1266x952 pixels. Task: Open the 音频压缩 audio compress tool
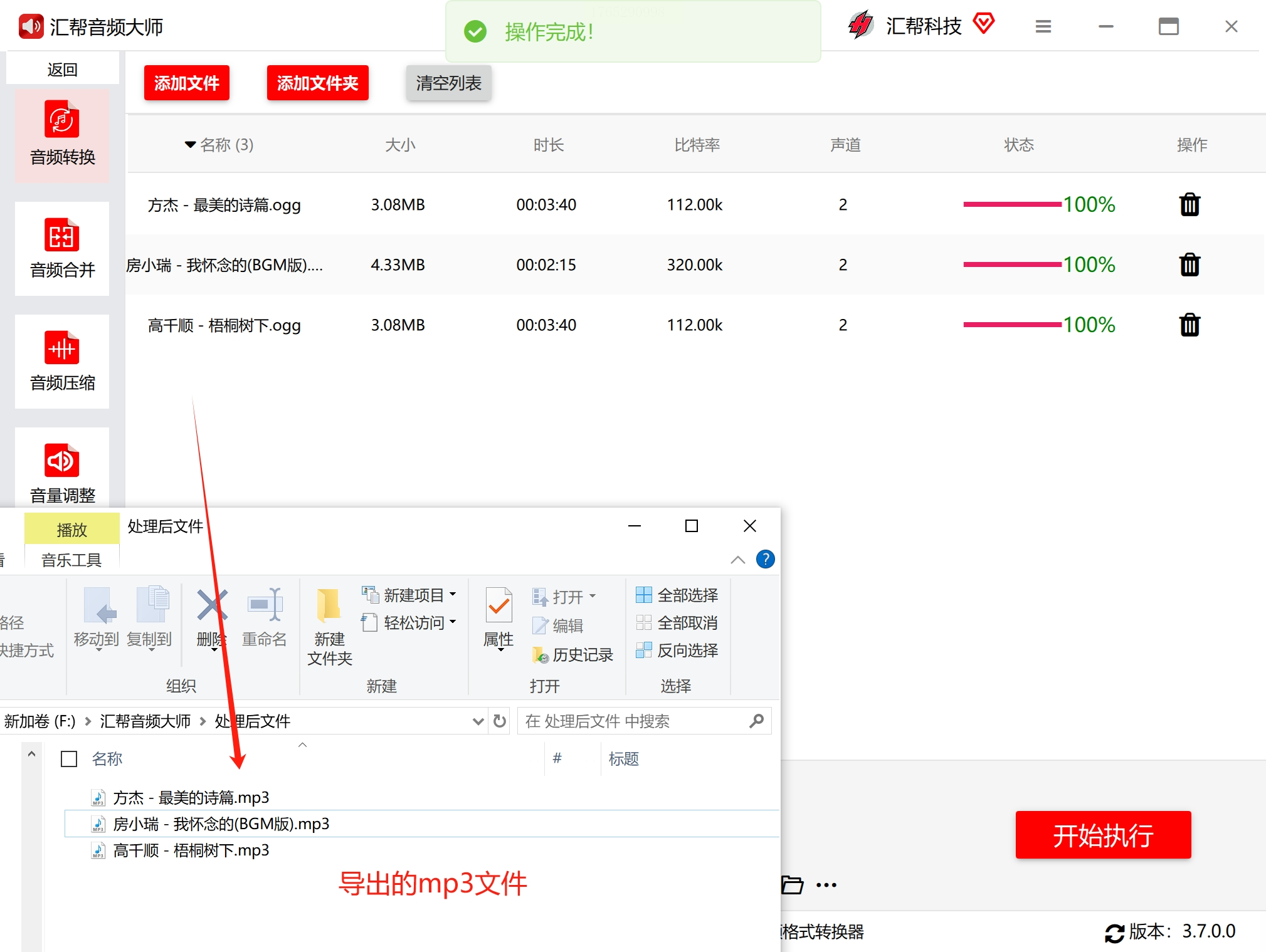coord(62,361)
